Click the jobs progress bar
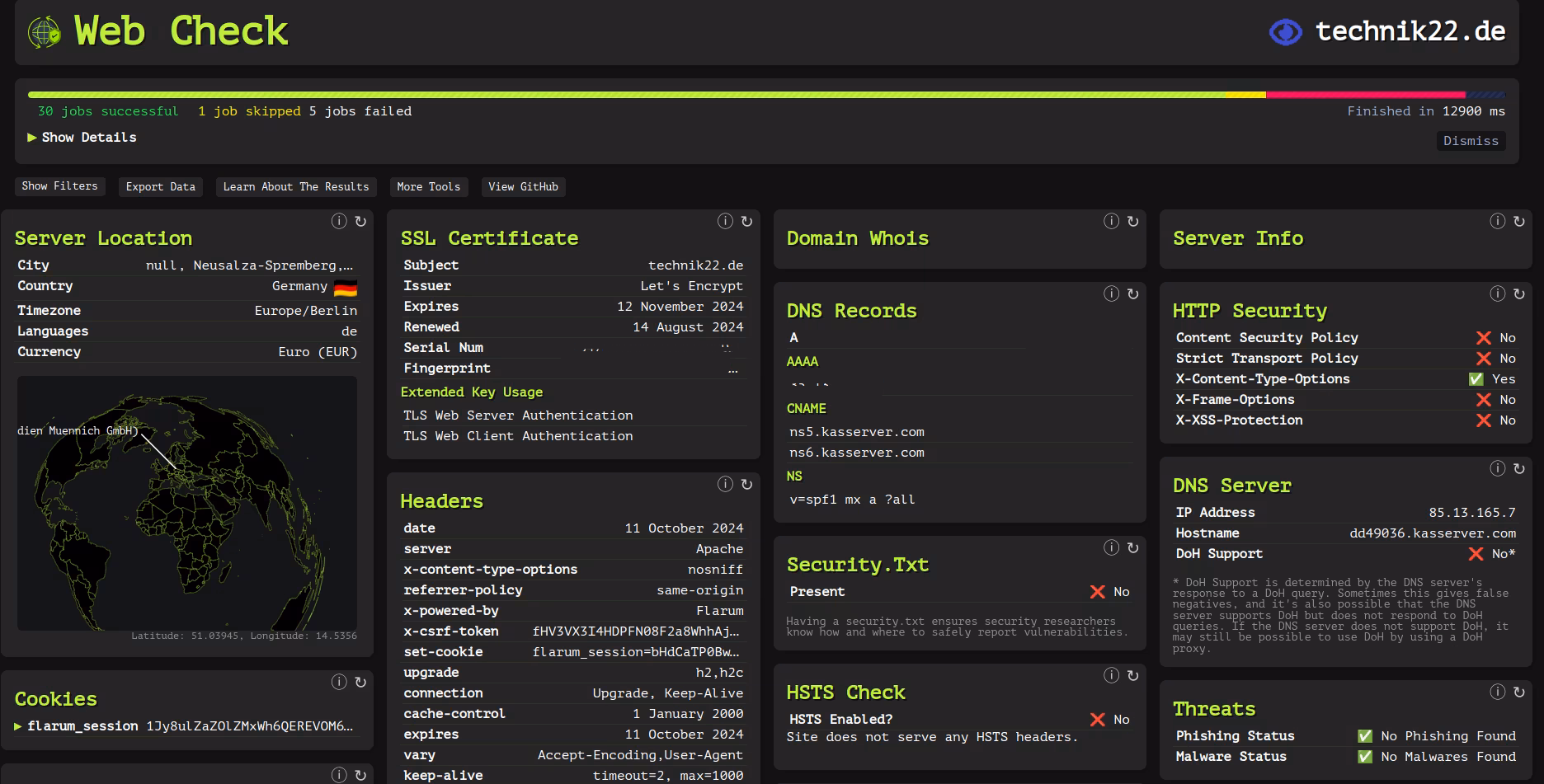The width and height of the screenshot is (1544, 784). click(x=766, y=95)
